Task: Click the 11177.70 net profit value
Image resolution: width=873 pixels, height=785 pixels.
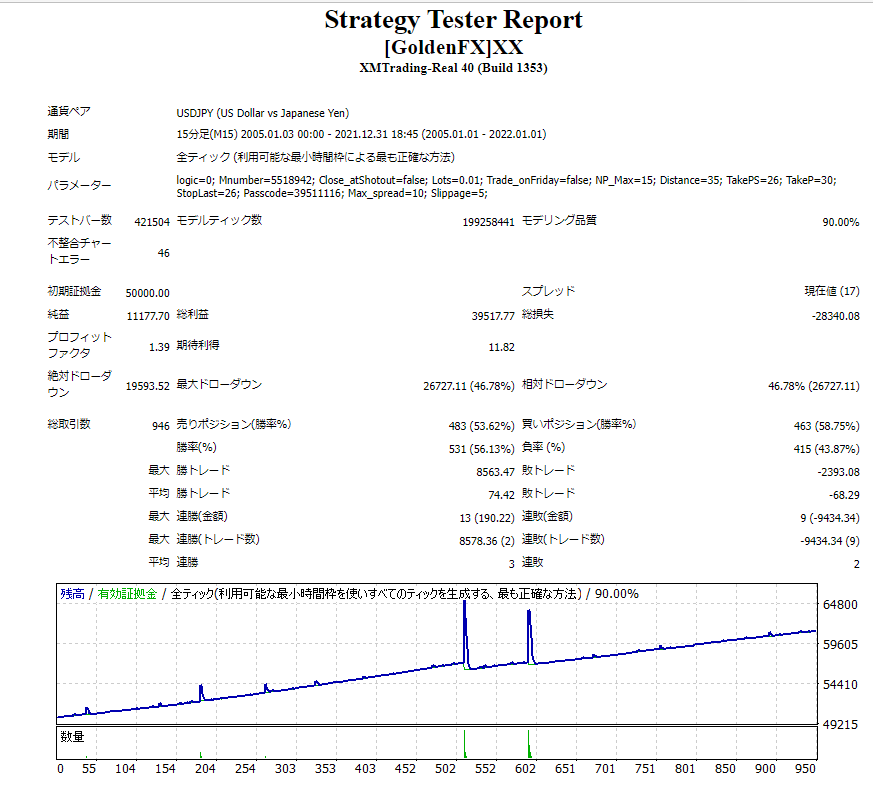Action: pyautogui.click(x=148, y=316)
